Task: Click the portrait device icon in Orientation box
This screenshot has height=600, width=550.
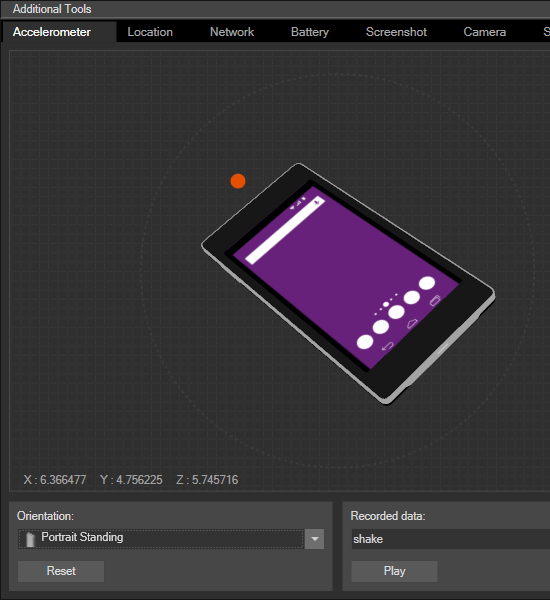Action: (30, 540)
